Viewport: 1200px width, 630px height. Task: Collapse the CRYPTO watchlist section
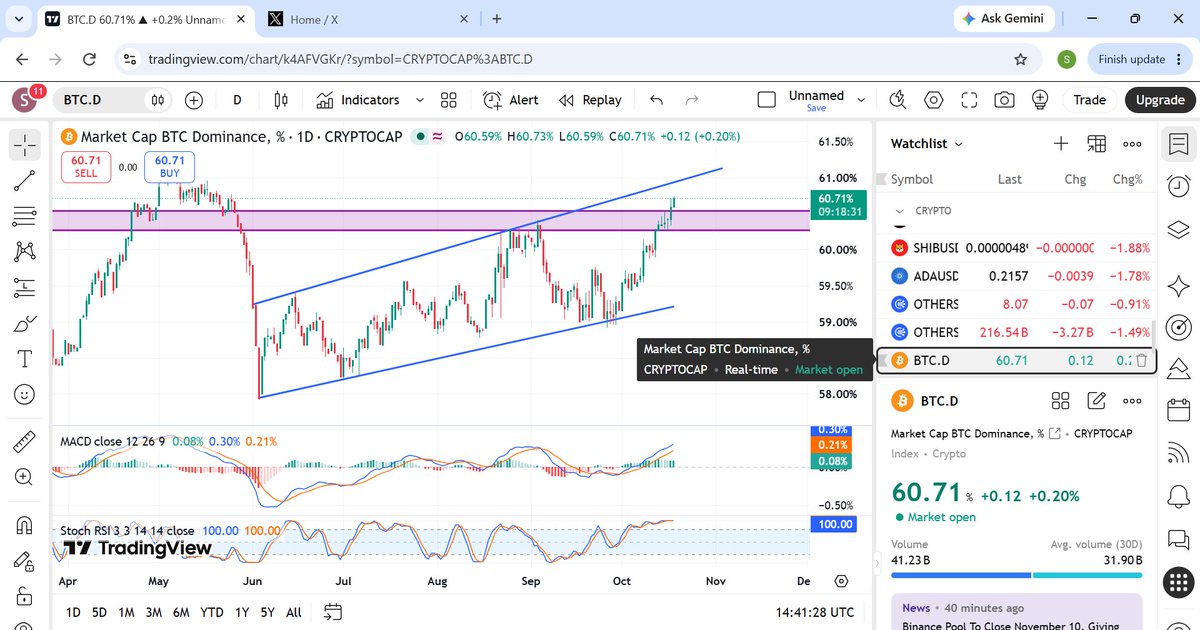[898, 211]
